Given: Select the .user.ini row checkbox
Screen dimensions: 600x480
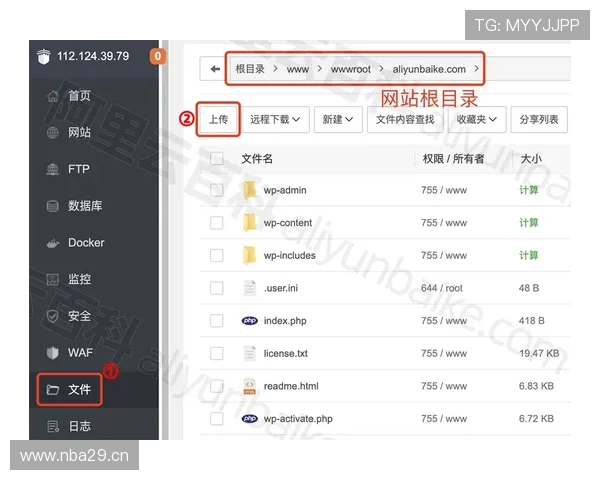Looking at the screenshot, I should point(217,288).
